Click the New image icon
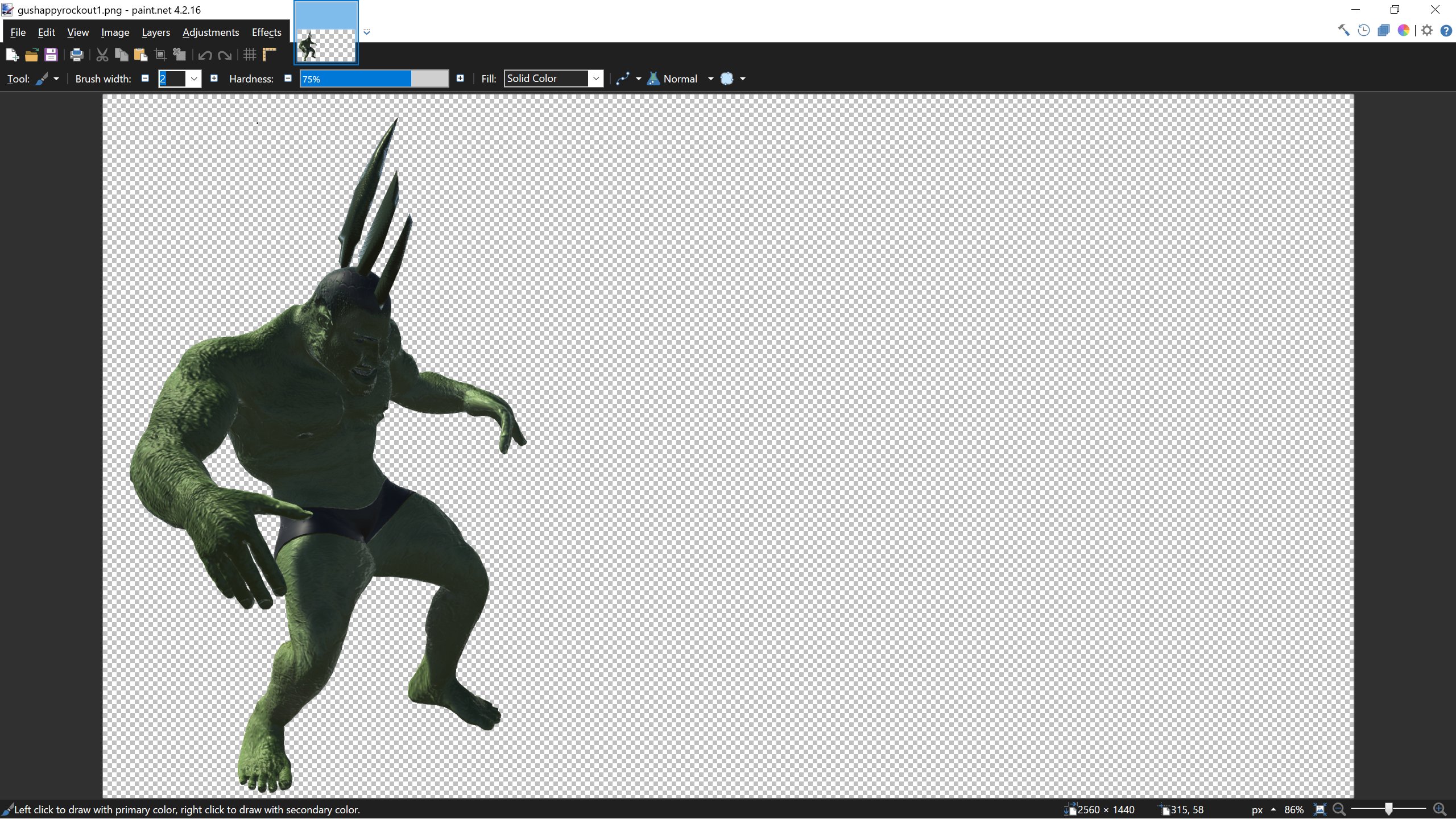This screenshot has width=1456, height=819. pyautogui.click(x=12, y=55)
